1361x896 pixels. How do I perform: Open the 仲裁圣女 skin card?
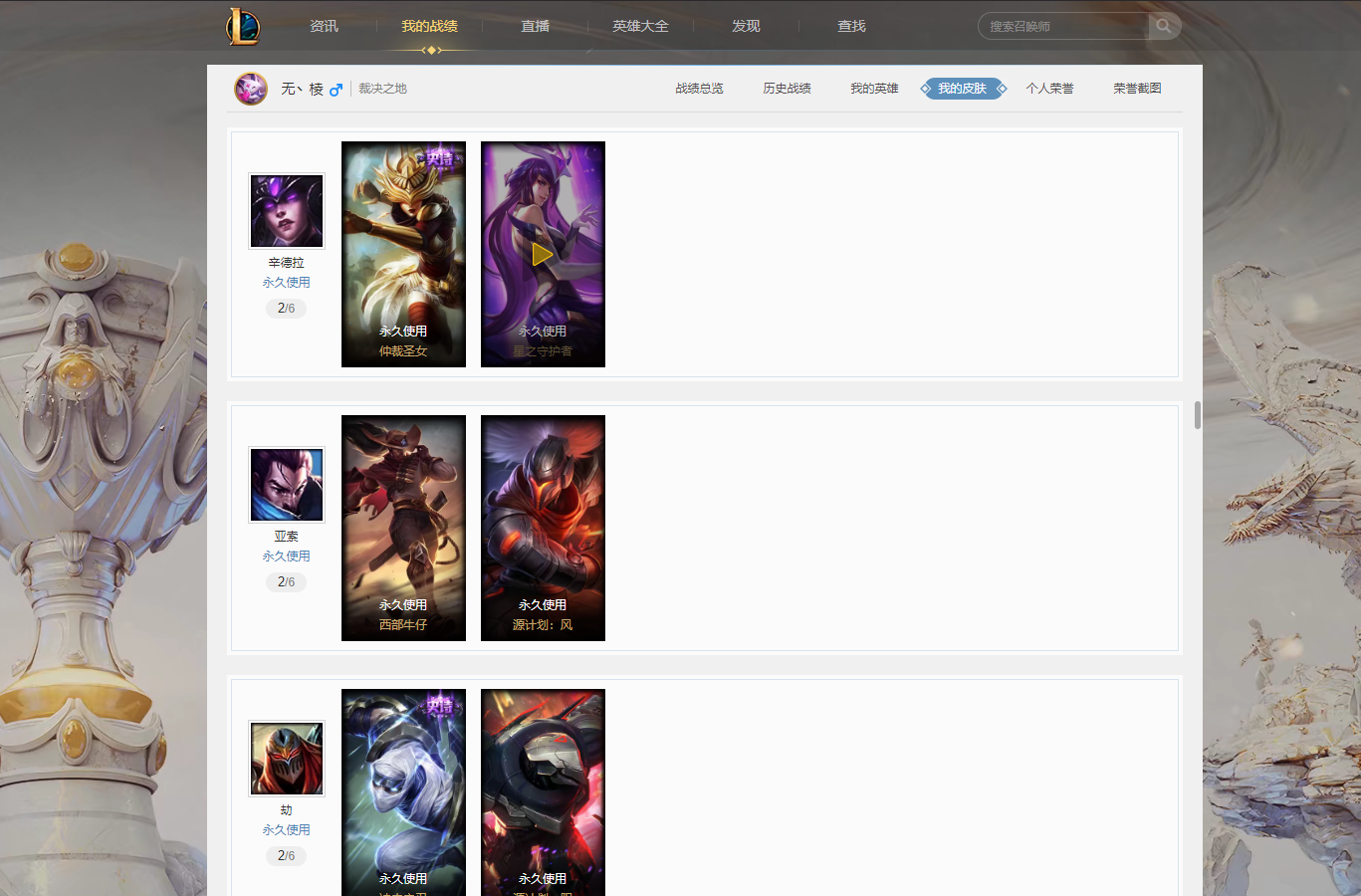point(403,254)
